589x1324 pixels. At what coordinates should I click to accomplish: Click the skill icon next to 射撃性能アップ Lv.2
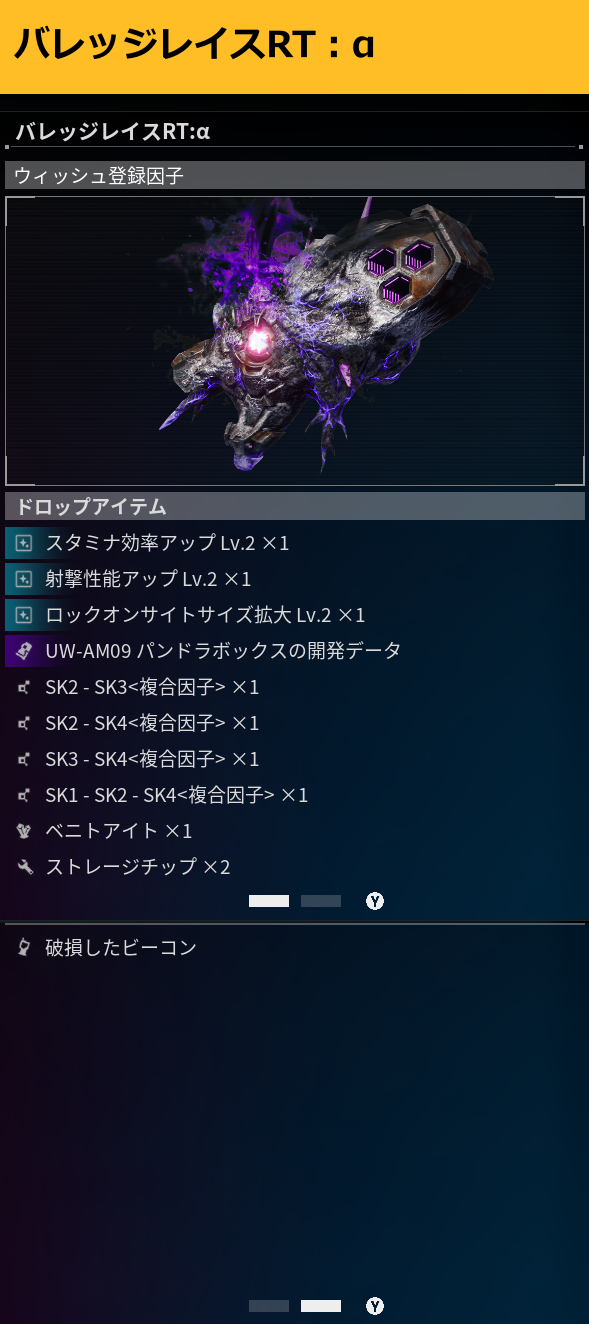24,579
